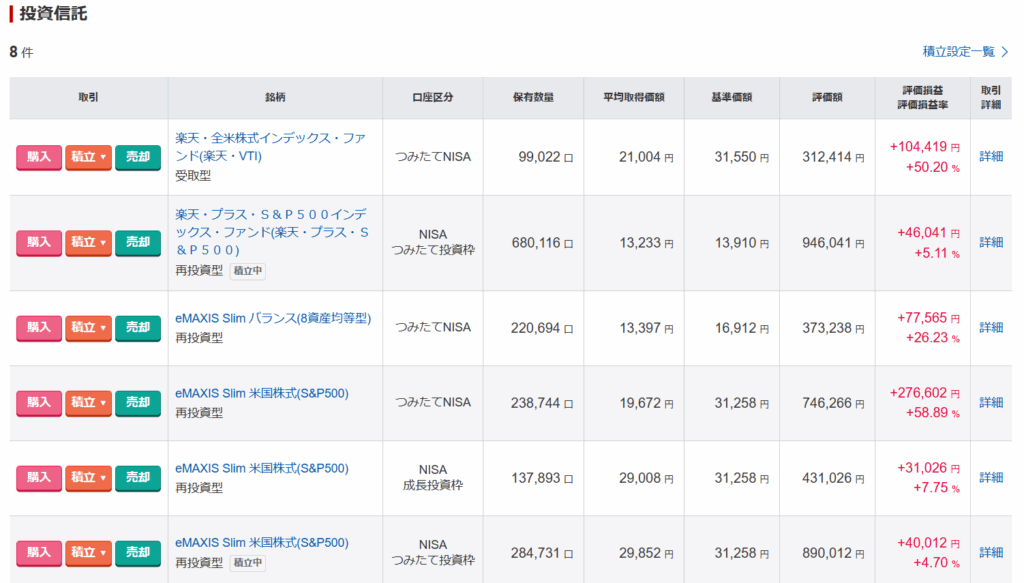Click 購入 for 楽天・プラス・S&P500 fund
Image resolution: width=1024 pixels, height=583 pixels.
[x=39, y=243]
